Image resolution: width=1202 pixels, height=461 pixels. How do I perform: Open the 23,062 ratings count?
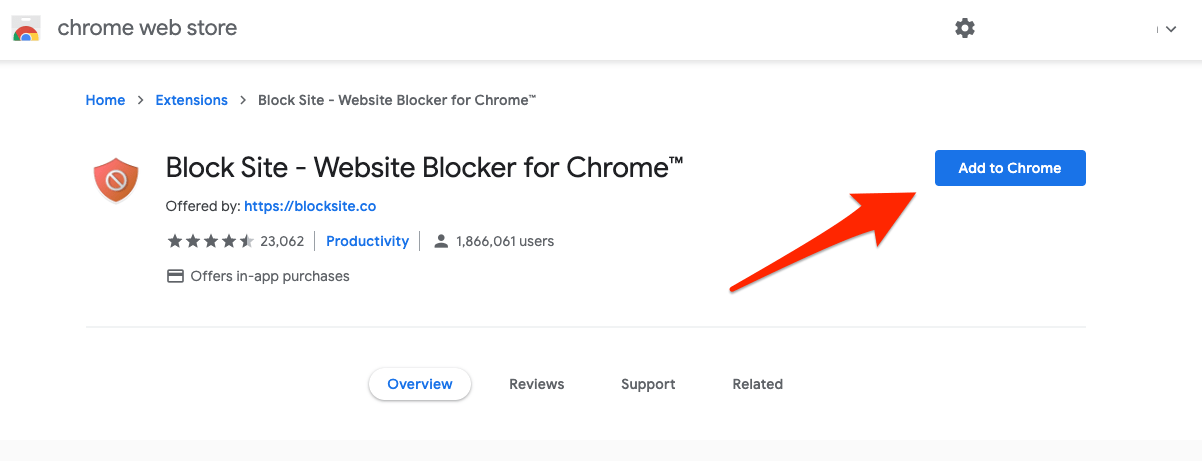click(x=282, y=241)
